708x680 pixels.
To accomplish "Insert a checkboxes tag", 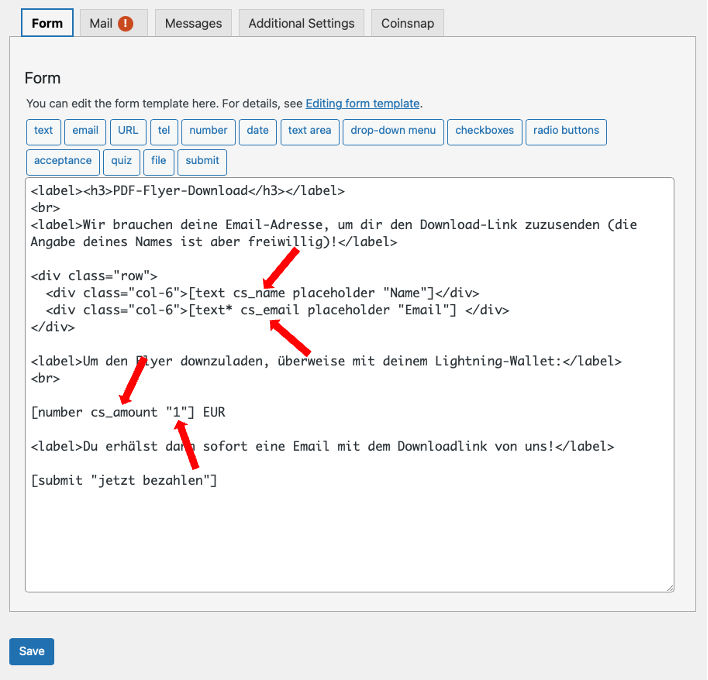I will pos(484,131).
